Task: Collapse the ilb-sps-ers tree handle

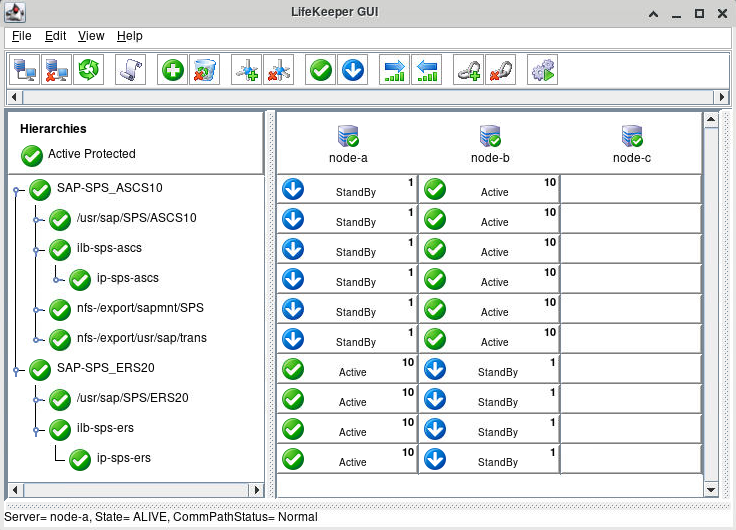Action: pos(36,430)
